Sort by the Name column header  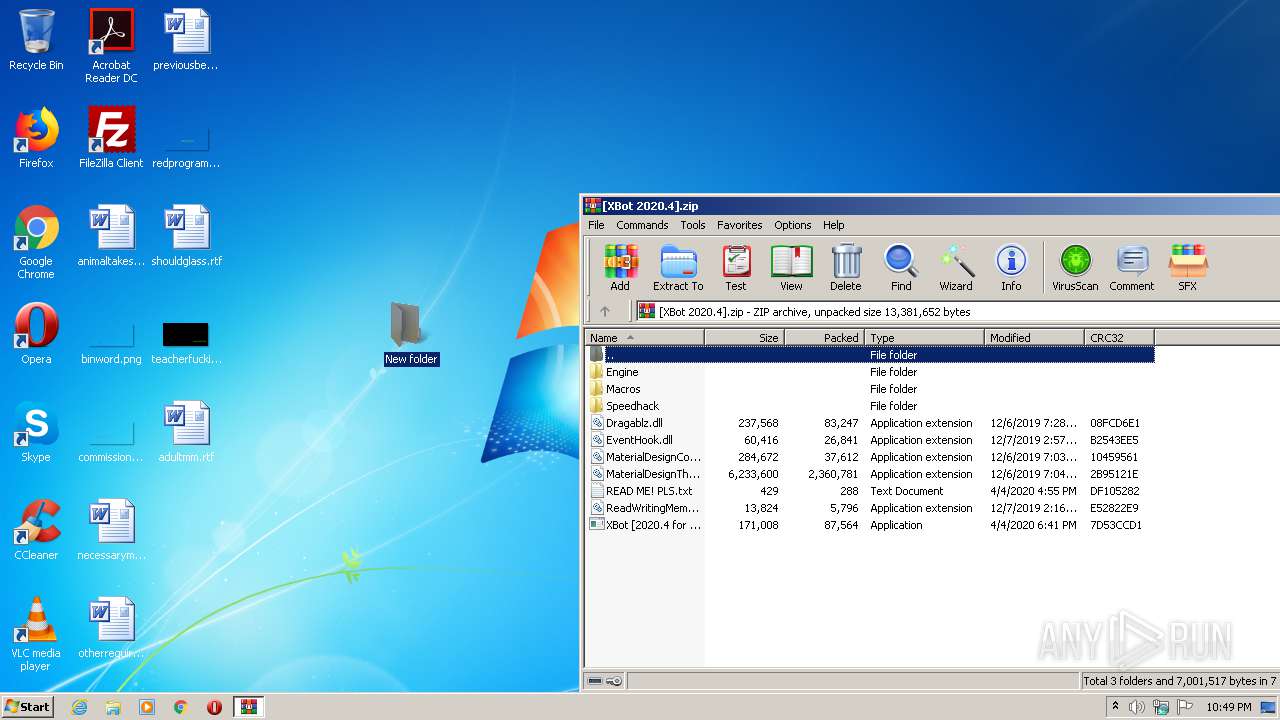click(645, 338)
